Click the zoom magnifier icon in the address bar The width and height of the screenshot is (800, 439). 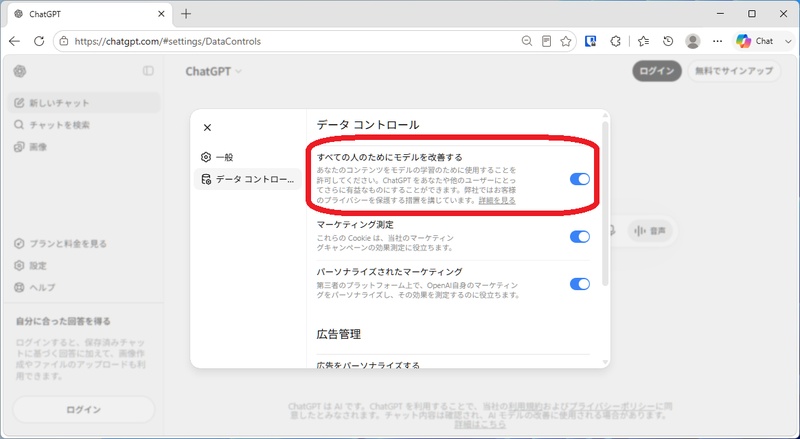tap(527, 41)
